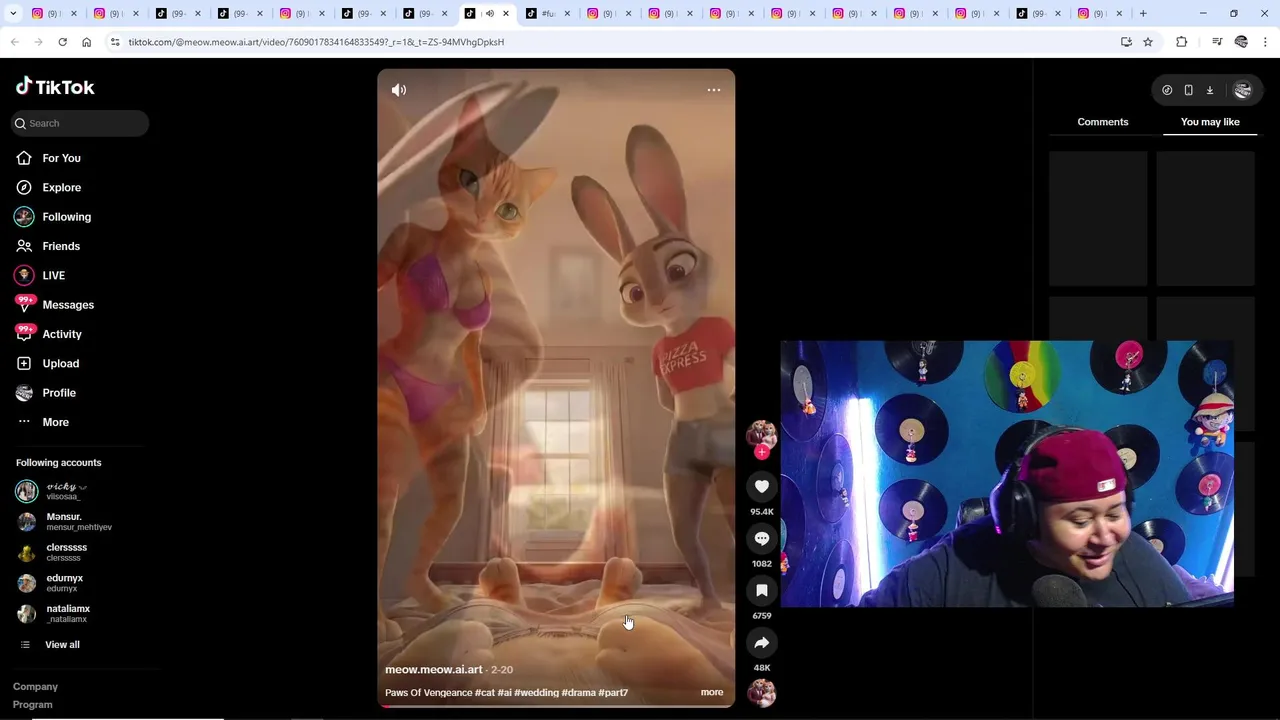Open following account edurnyx
Viewport: 1280px width, 720px height.
point(65,583)
